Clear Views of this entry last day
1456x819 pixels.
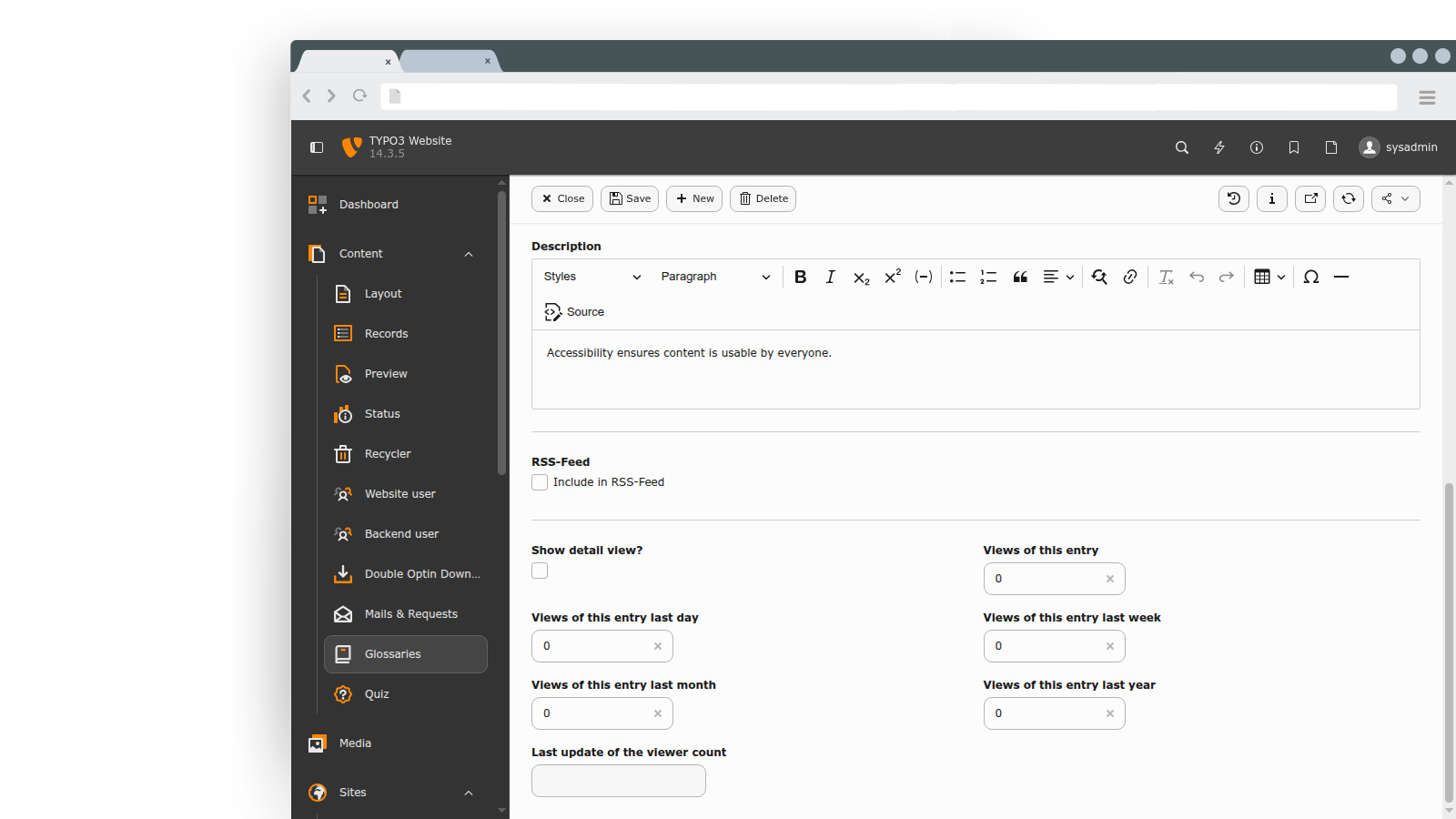coord(658,646)
